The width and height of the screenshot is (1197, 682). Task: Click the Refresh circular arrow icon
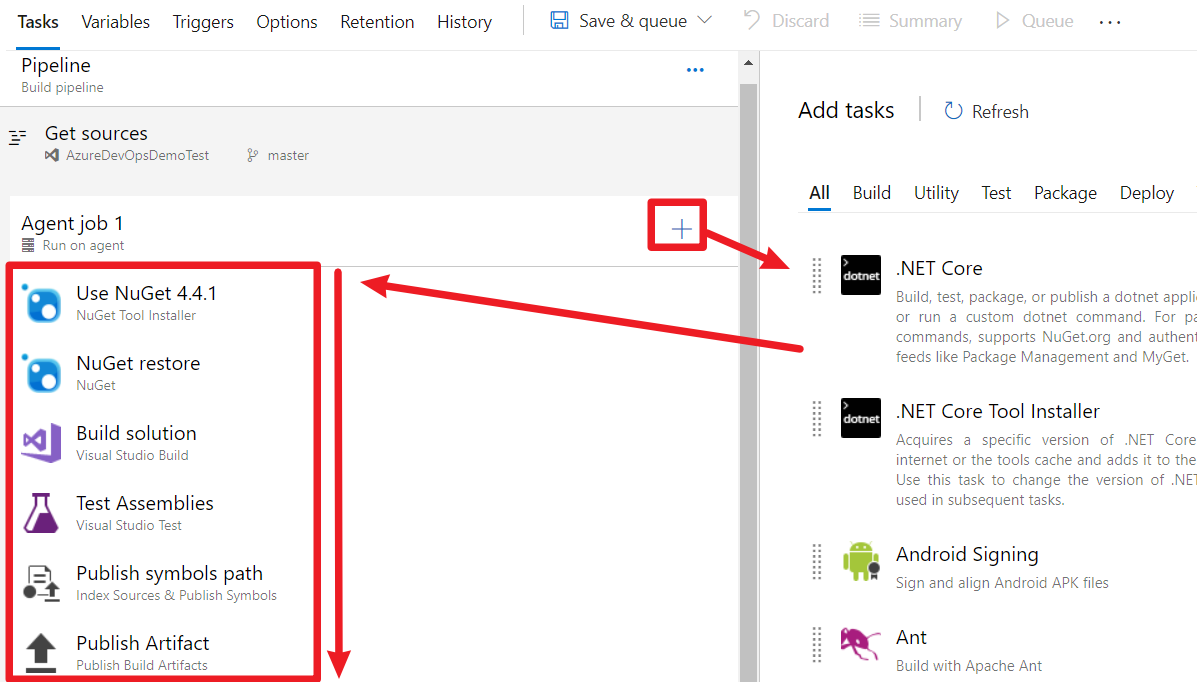pos(953,111)
